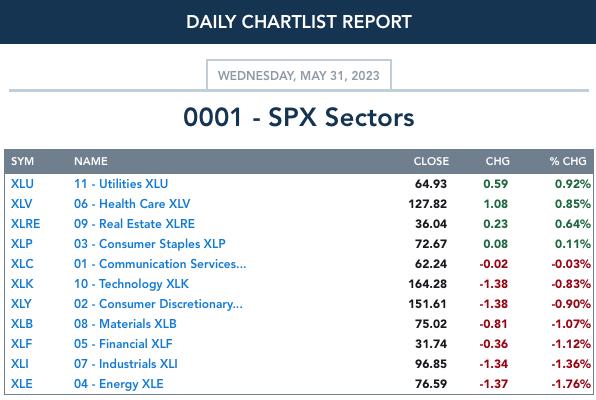596x400 pixels.
Task: Click the Wednesday, May 31, 2023 date box
Action: click(x=299, y=75)
